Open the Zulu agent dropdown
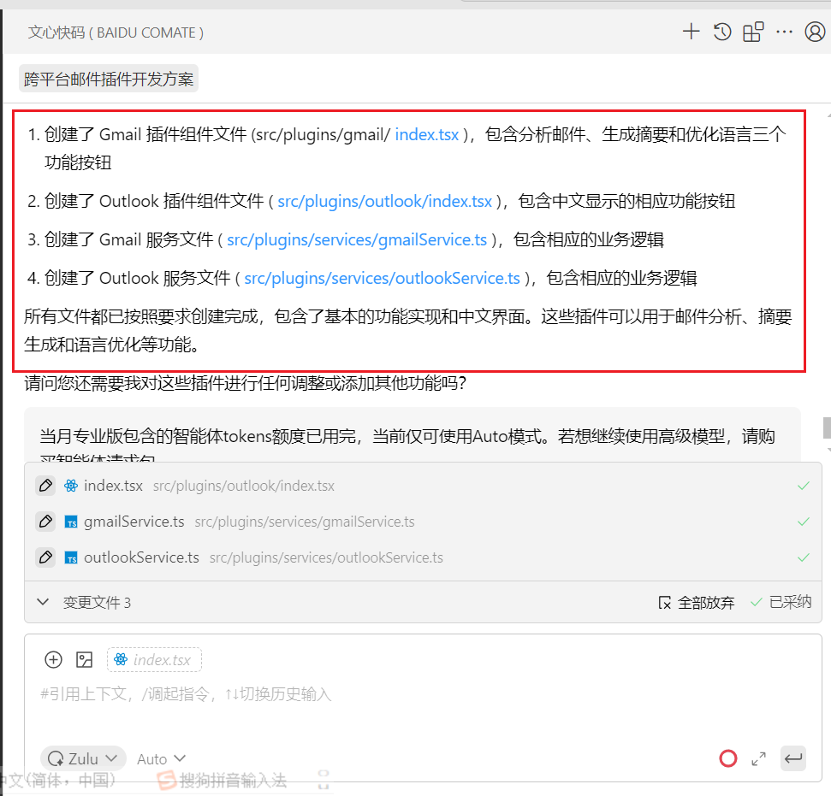 (x=83, y=758)
